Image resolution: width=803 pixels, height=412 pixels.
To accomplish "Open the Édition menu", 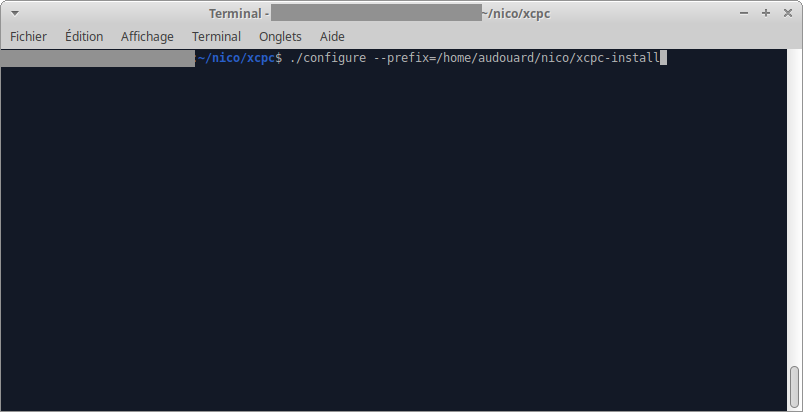I will [84, 36].
